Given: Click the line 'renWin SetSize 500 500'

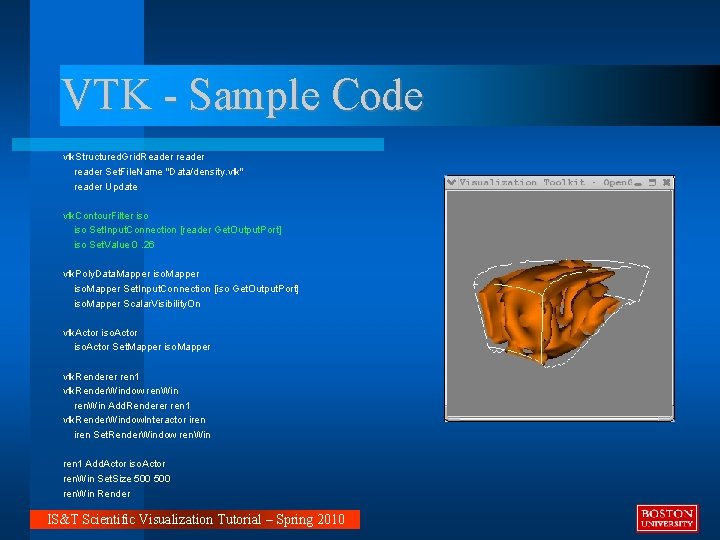Looking at the screenshot, I should tap(117, 478).
